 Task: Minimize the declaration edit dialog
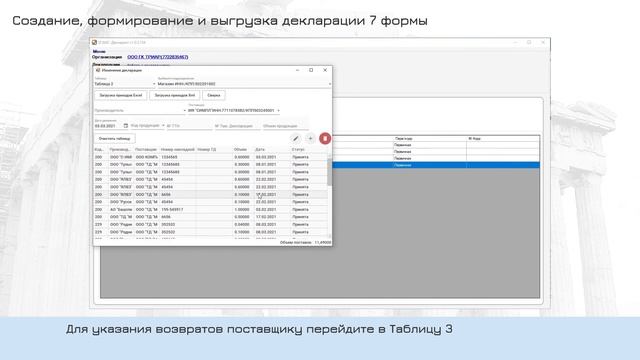298,70
